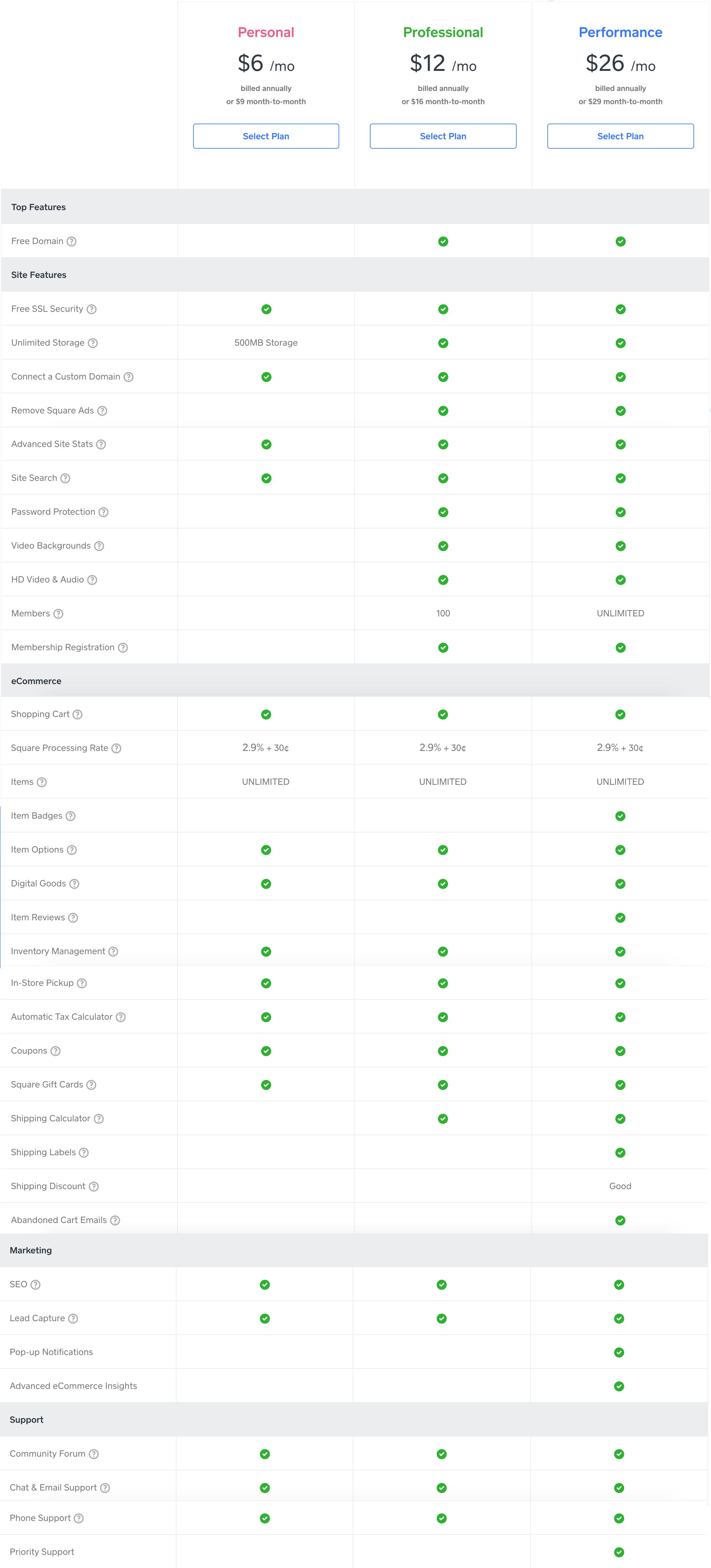Click help icon beside Unlimited Storage
The image size is (711, 1568).
pyautogui.click(x=92, y=343)
